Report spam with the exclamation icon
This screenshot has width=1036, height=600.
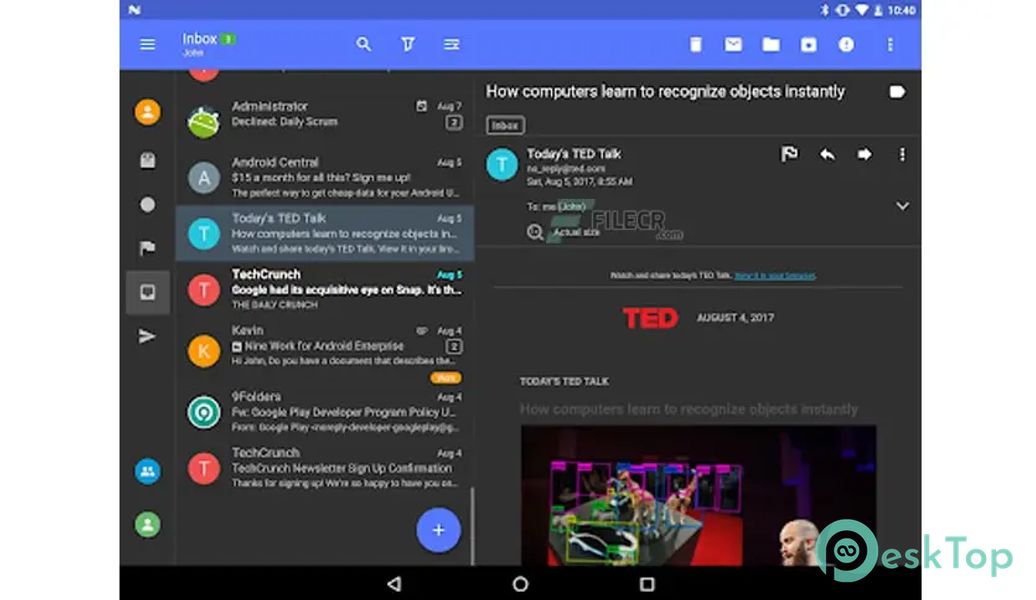tap(846, 44)
